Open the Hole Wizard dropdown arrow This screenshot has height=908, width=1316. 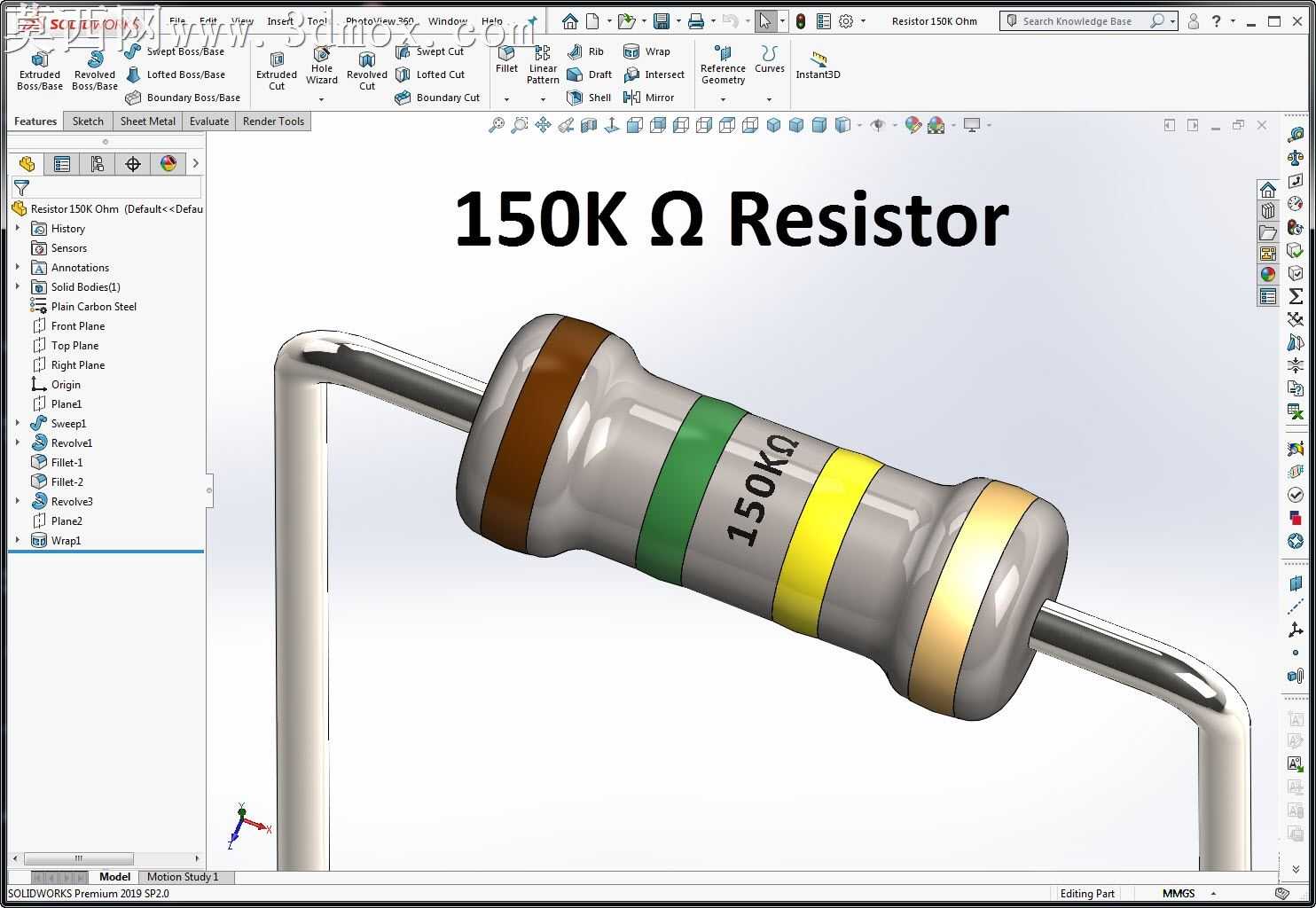pyautogui.click(x=321, y=99)
